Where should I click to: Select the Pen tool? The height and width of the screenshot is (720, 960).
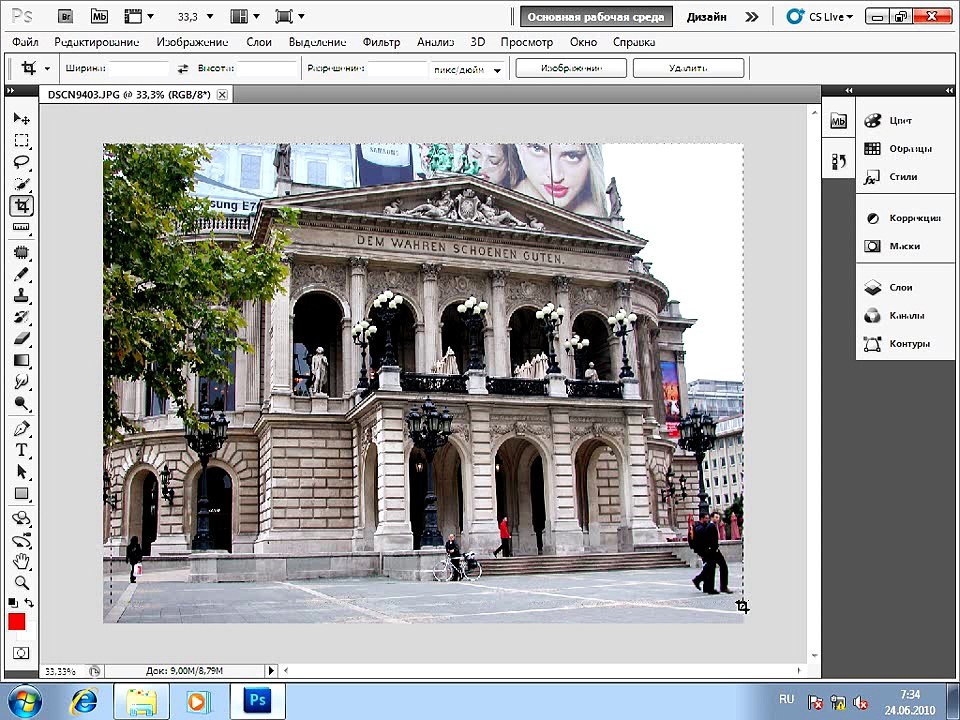pyautogui.click(x=21, y=428)
